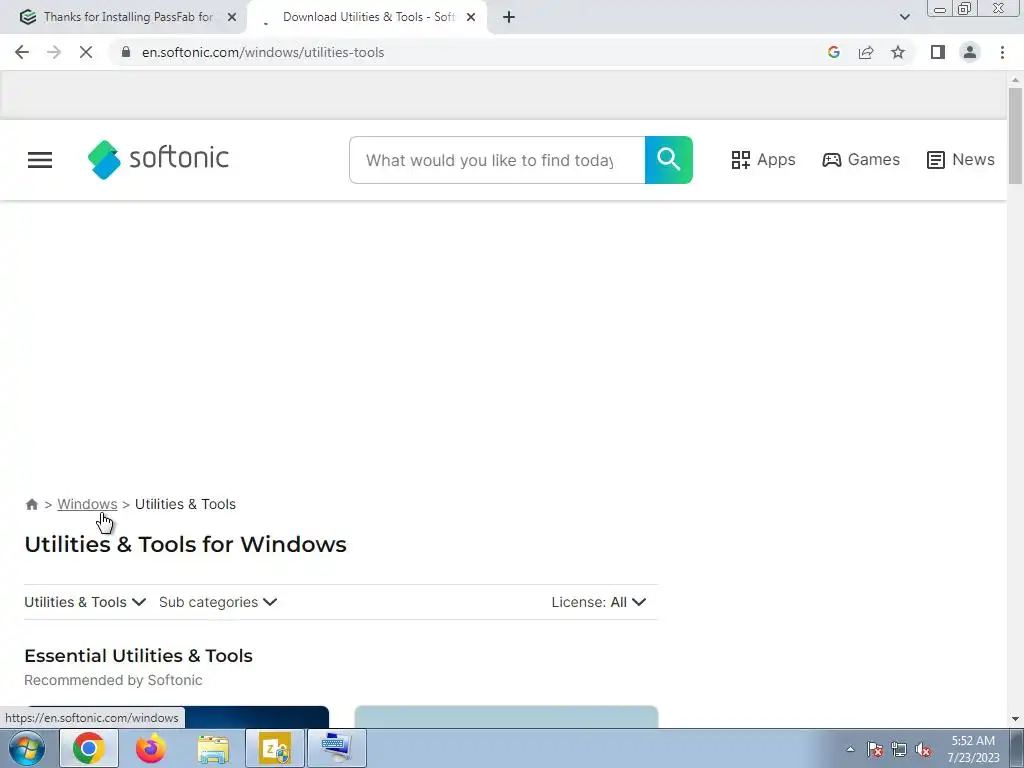Click the home breadcrumb icon

point(31,504)
